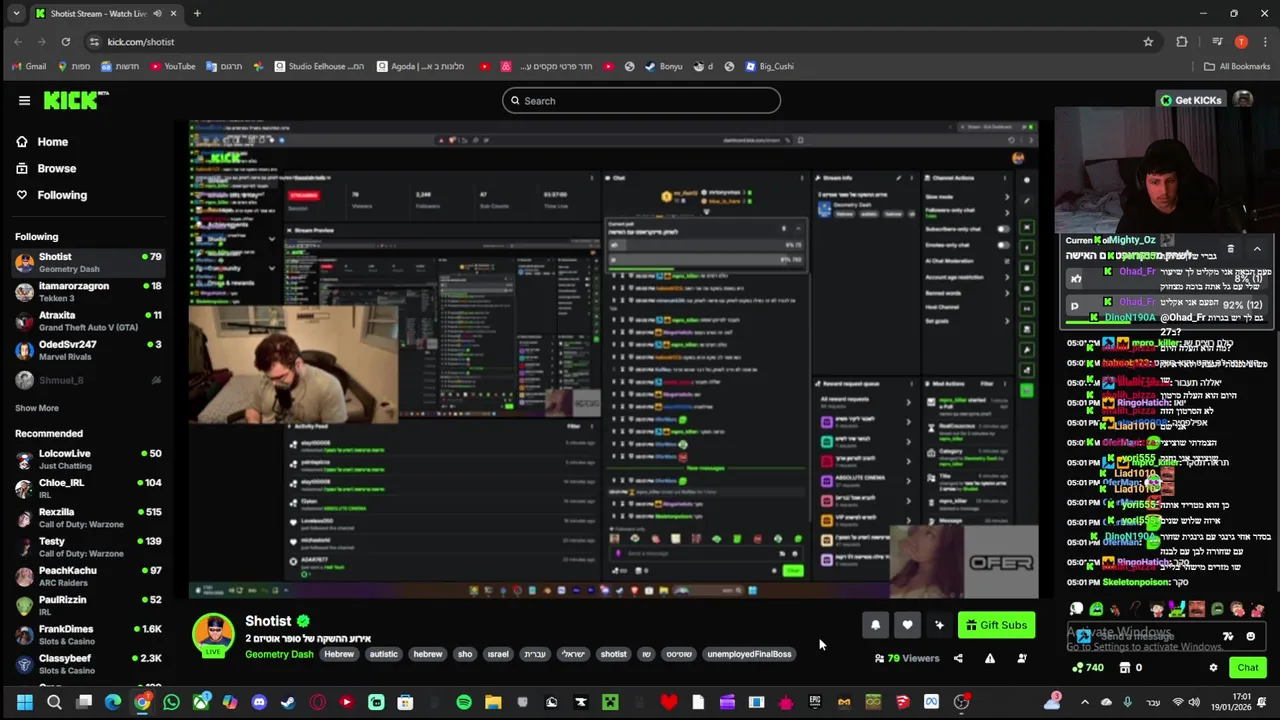The height and width of the screenshot is (720, 1280).
Task: Open the Shotist channel in Following list
Action: pos(88,262)
